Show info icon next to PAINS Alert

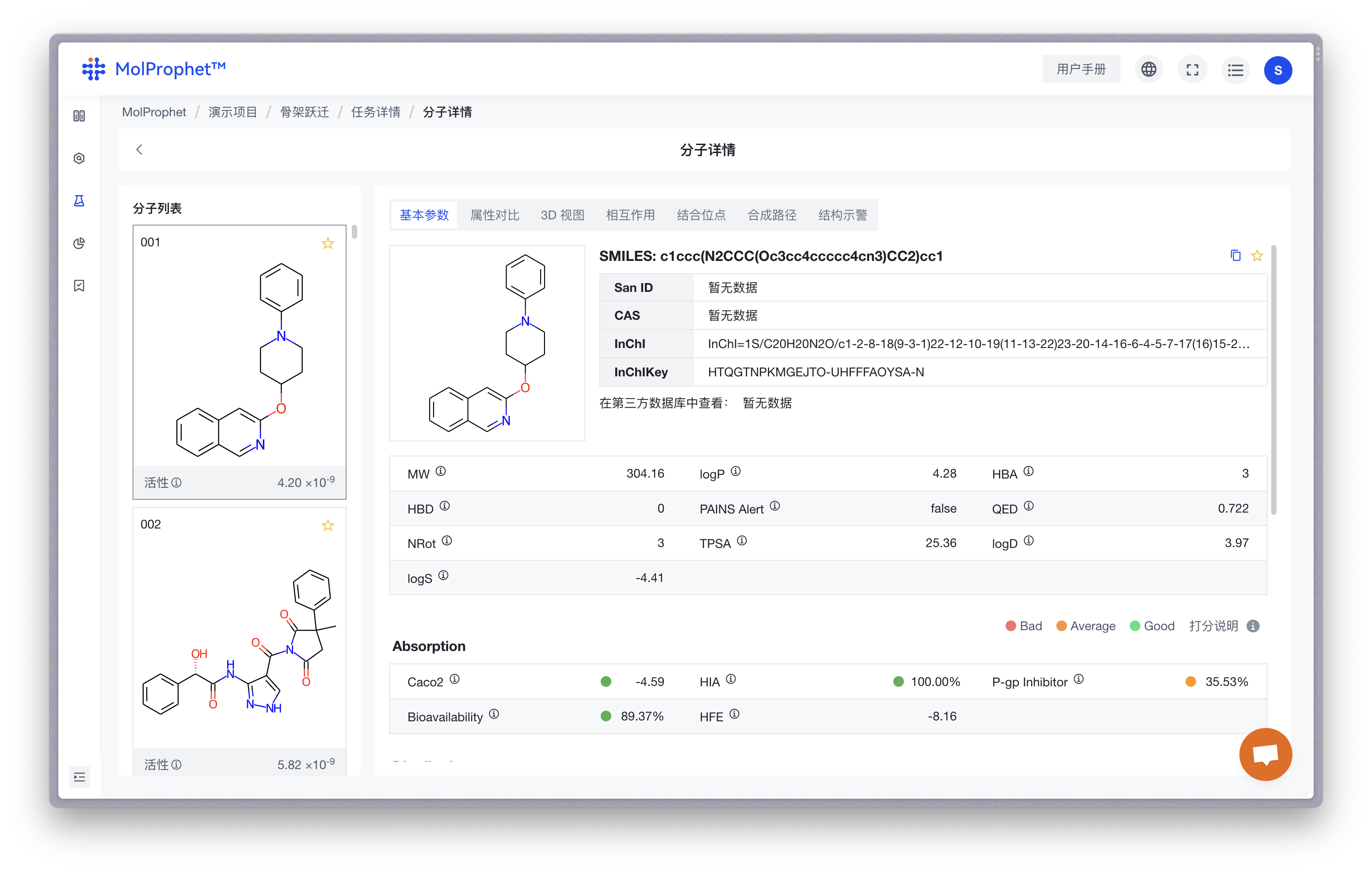tap(774, 506)
